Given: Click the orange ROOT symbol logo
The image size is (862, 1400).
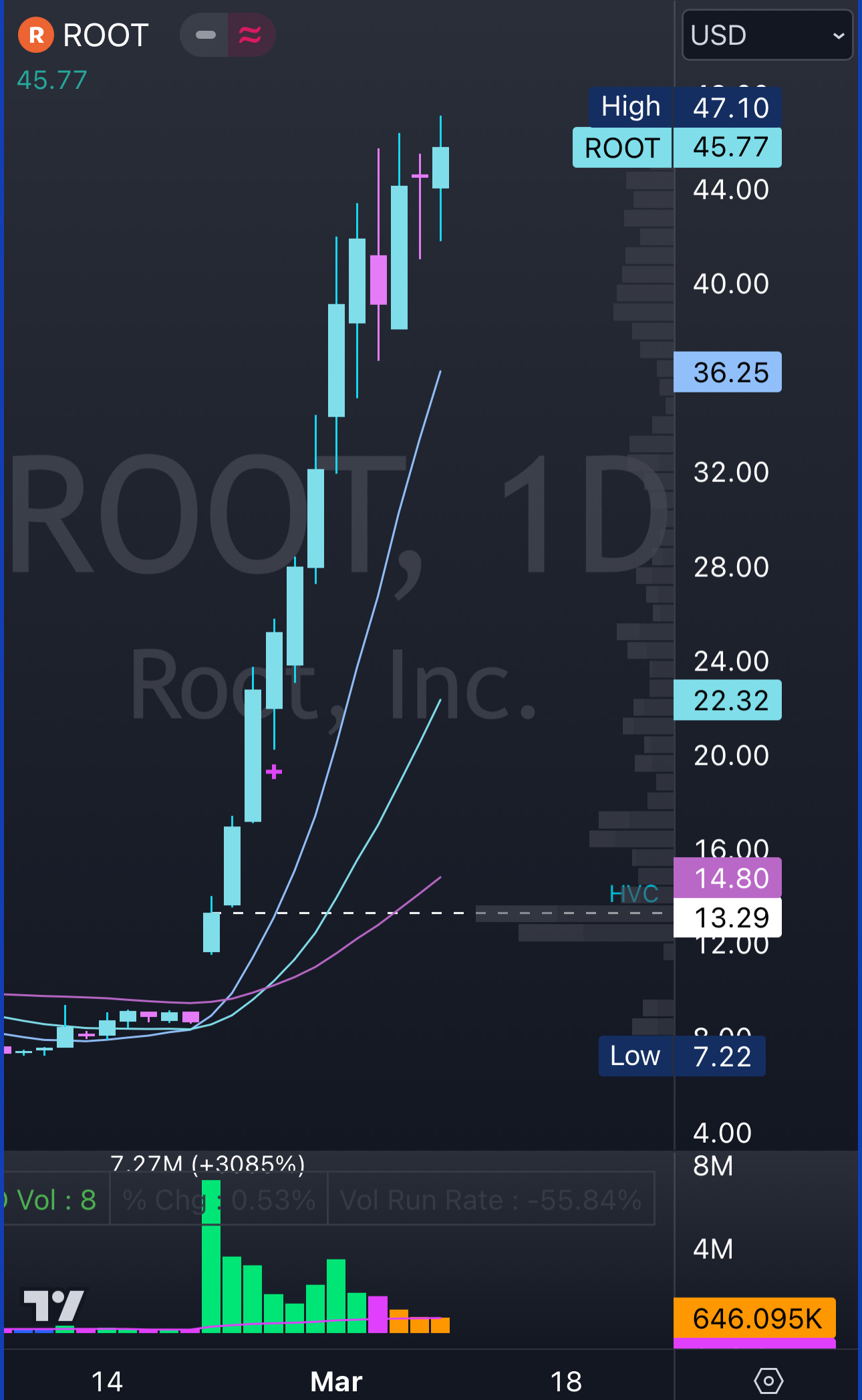Looking at the screenshot, I should coord(36,35).
